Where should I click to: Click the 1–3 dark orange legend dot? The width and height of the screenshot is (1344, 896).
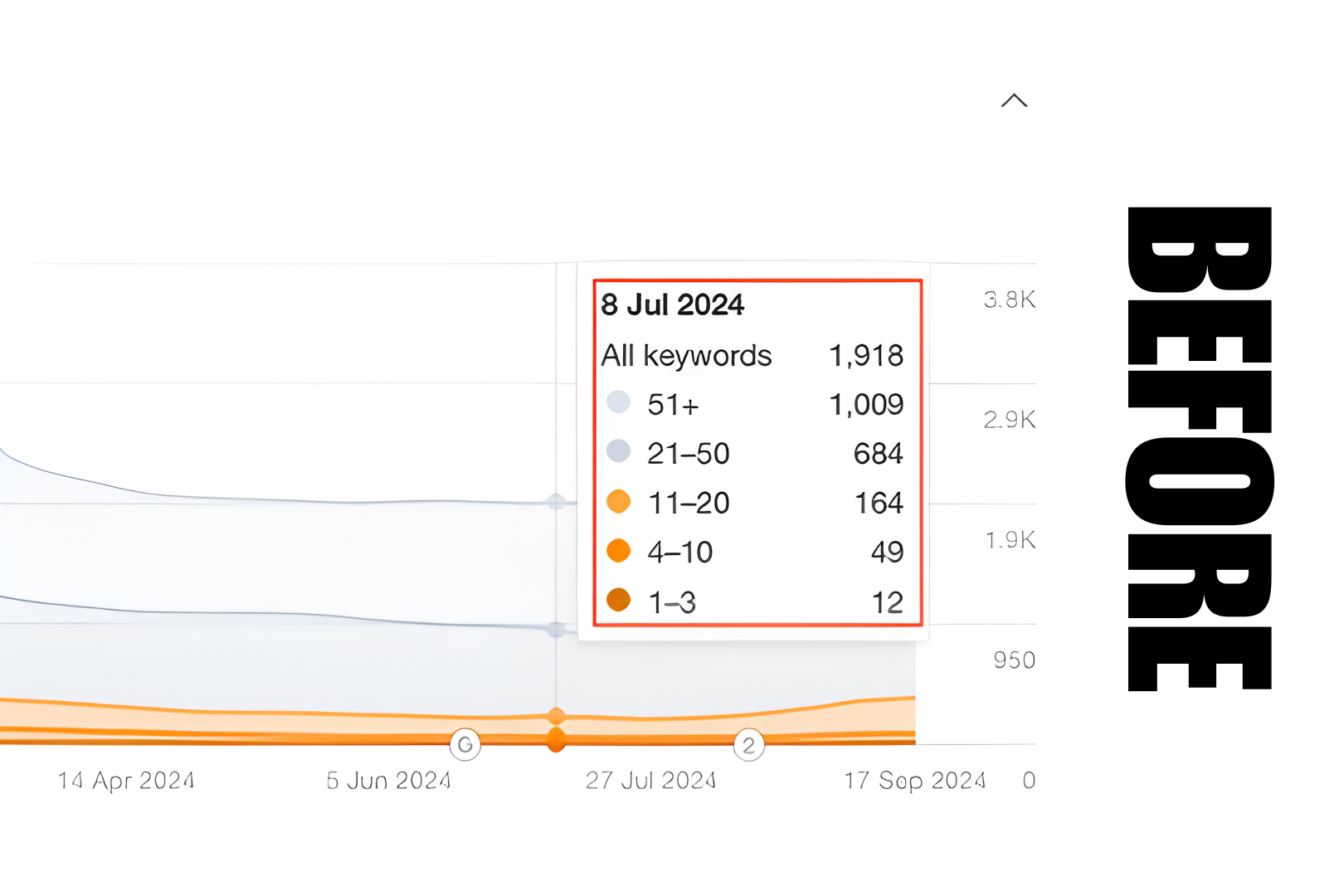618,600
